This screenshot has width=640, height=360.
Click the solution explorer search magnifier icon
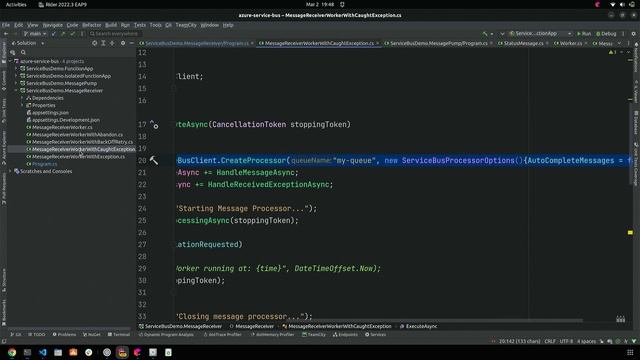23,52
